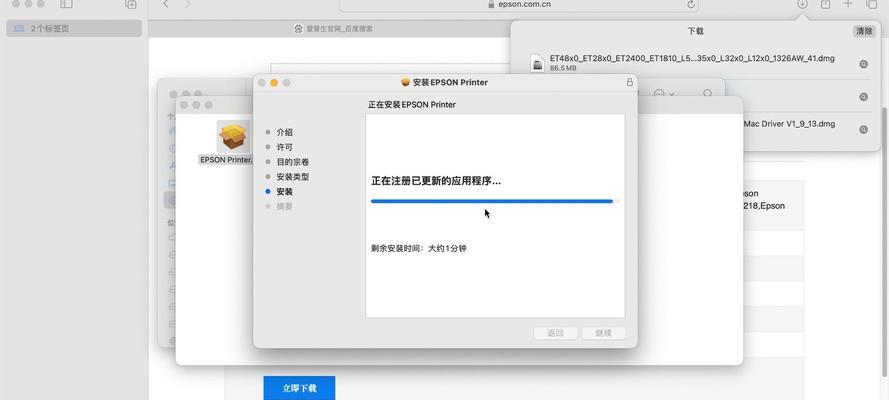Add a new tab with the plus icon
The width and height of the screenshot is (889, 400).
(x=848, y=4)
